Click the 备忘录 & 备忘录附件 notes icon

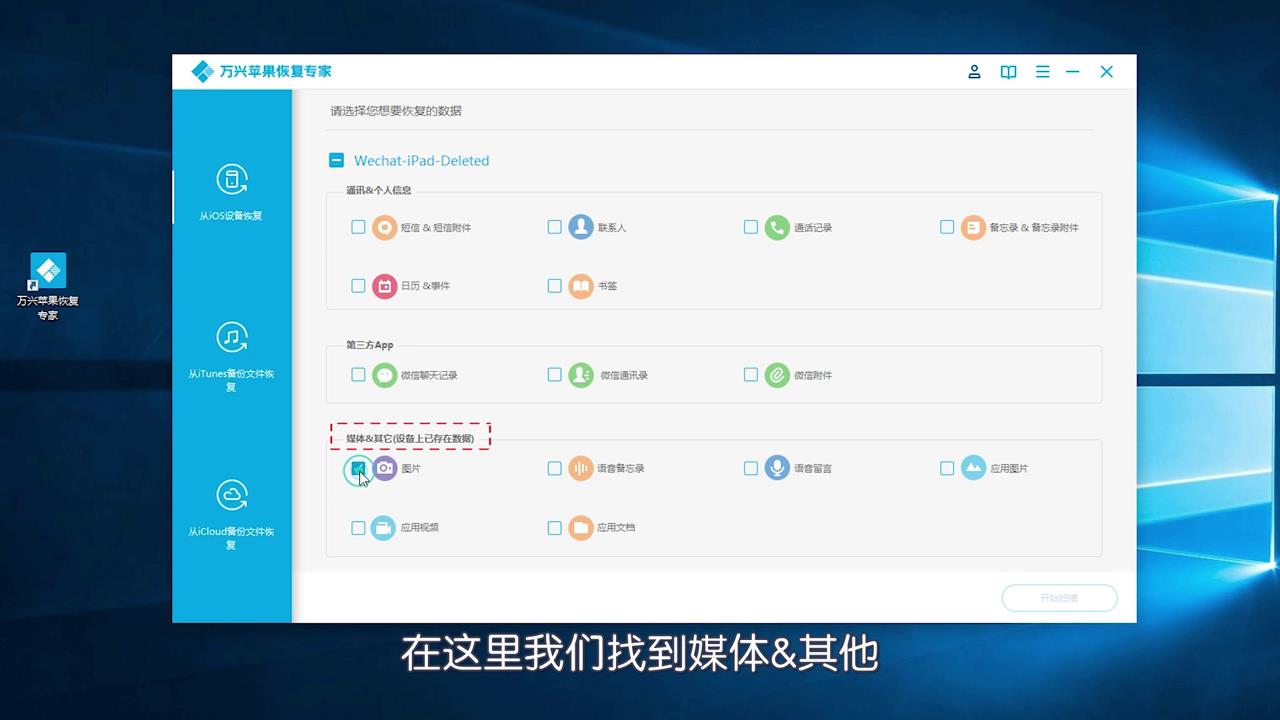coord(972,227)
